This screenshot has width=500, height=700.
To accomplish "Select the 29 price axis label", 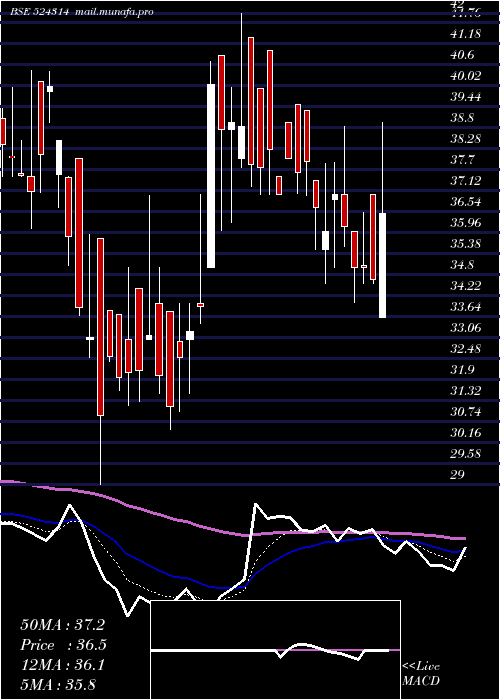I will [458, 475].
